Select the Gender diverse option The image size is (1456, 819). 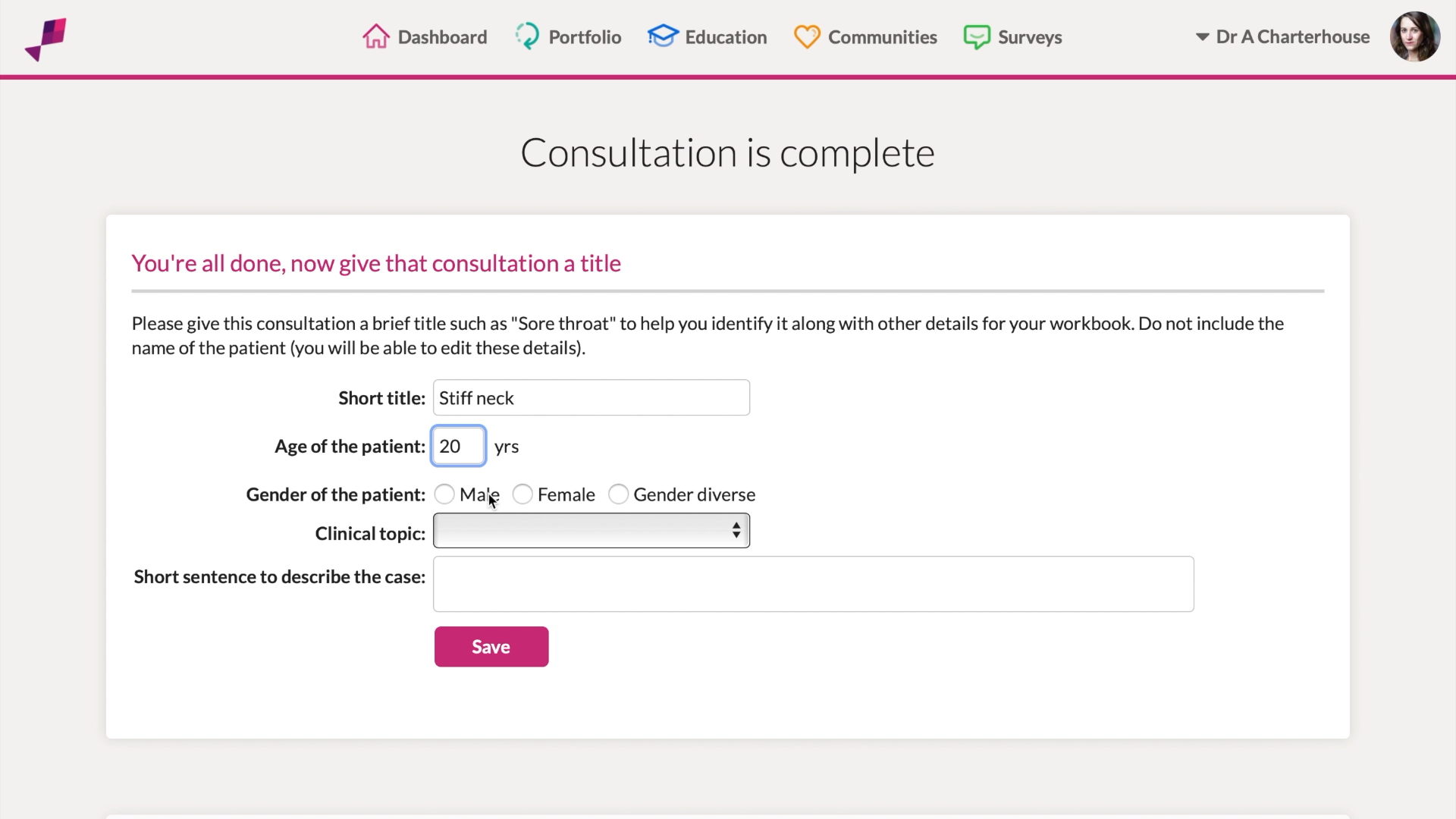[x=619, y=494]
